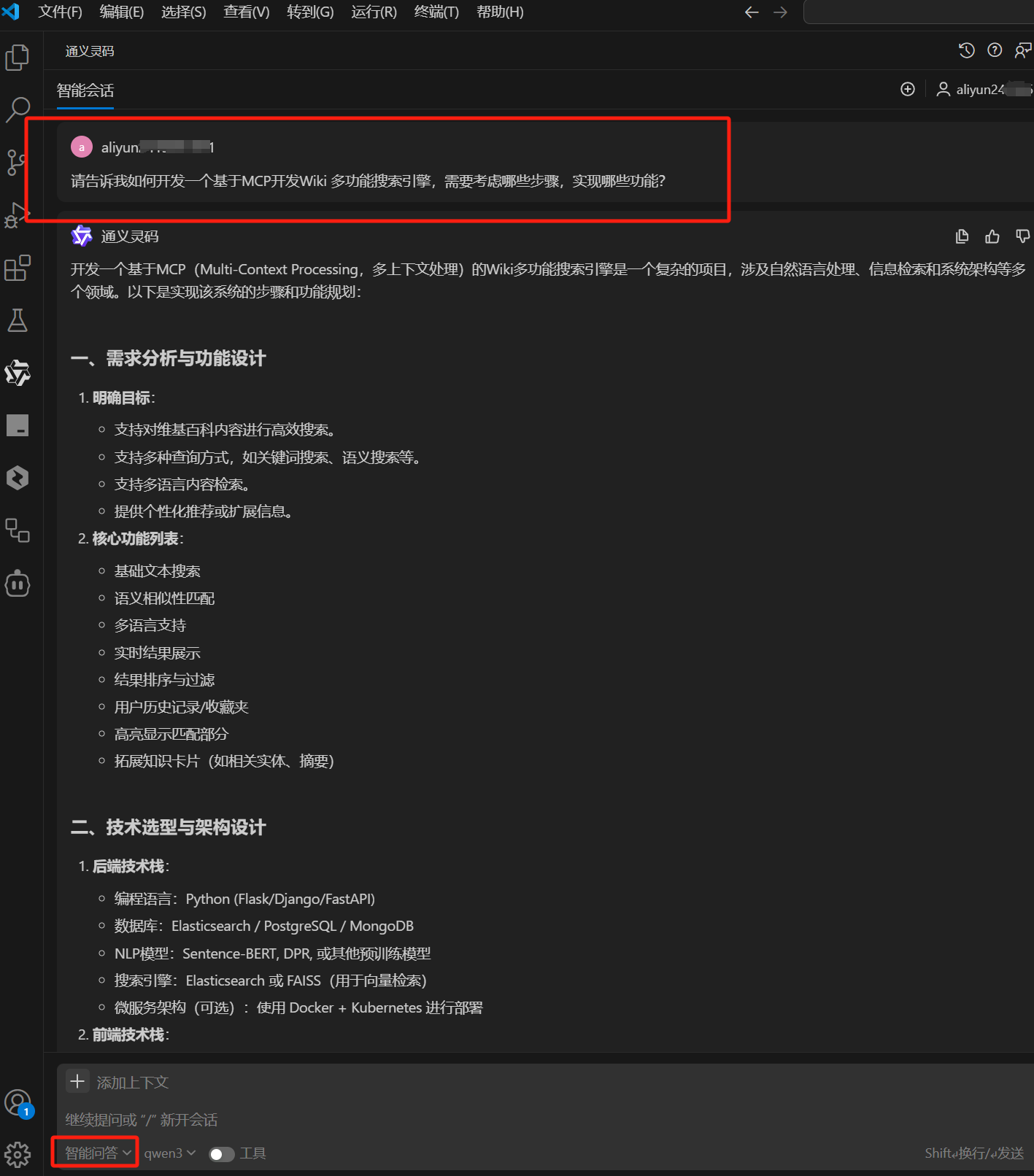
Task: Toggle the 工具 tools switch
Action: click(x=222, y=1154)
